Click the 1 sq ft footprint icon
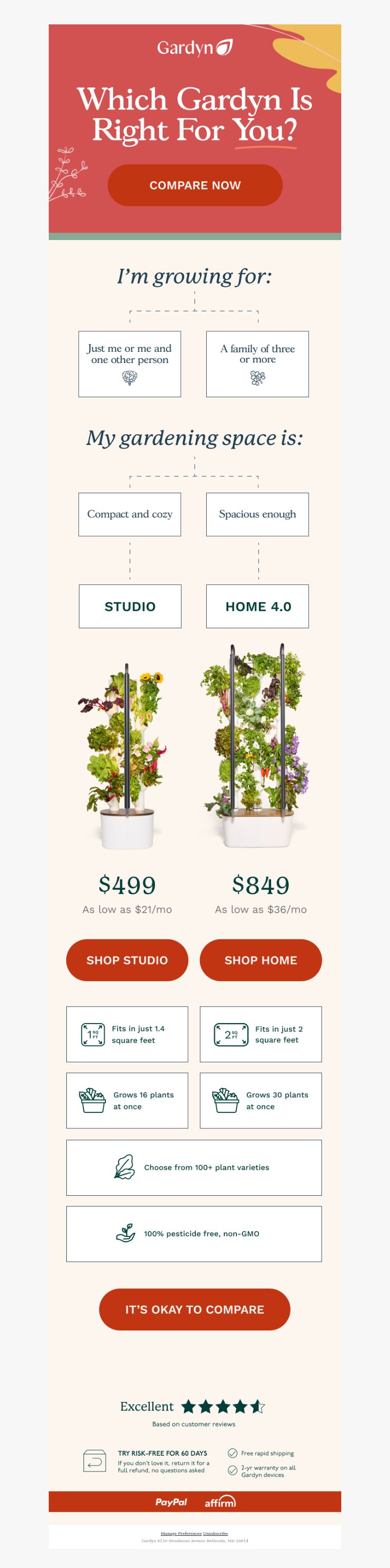 [93, 1034]
